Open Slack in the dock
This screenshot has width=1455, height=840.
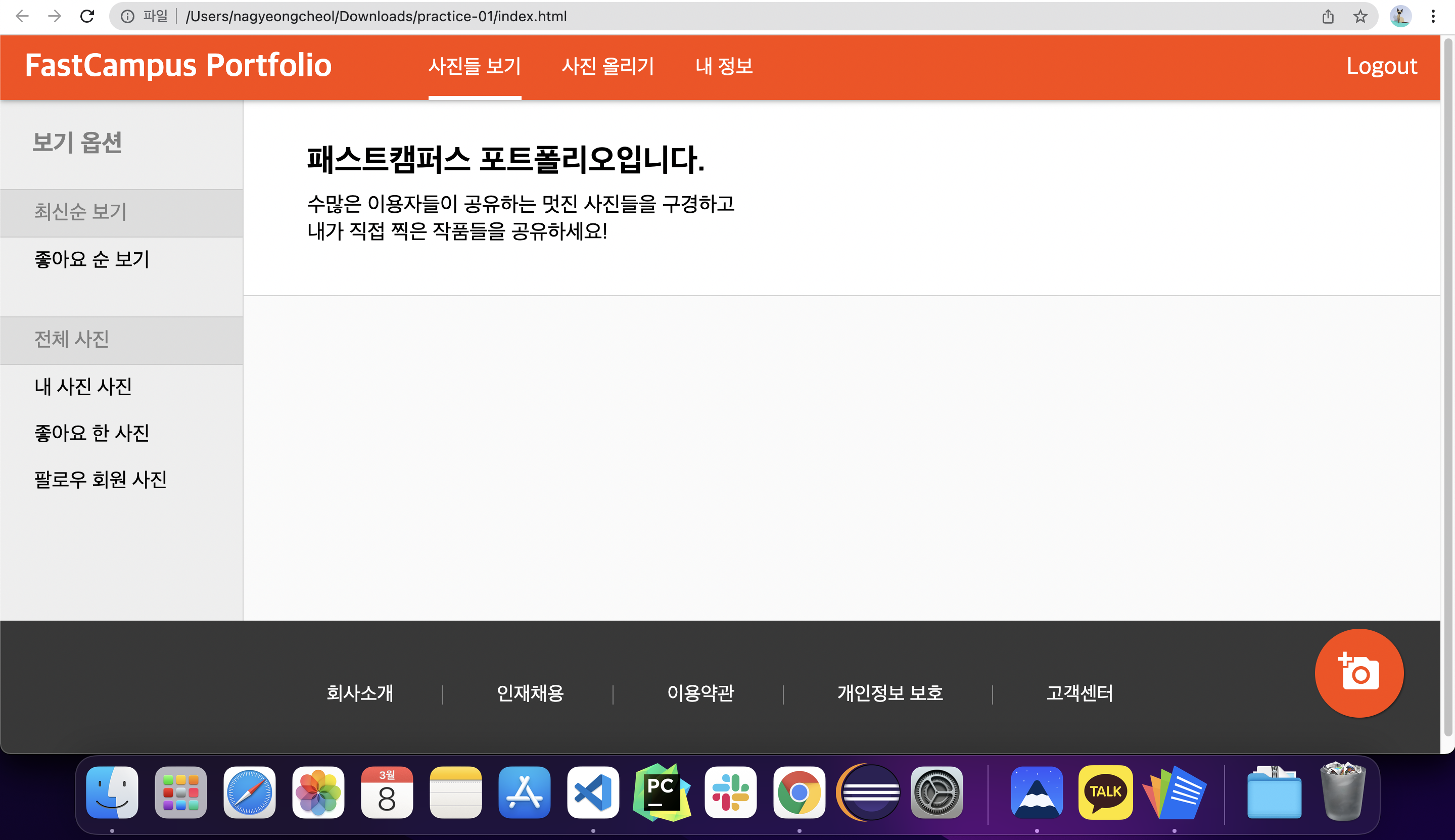click(x=730, y=792)
